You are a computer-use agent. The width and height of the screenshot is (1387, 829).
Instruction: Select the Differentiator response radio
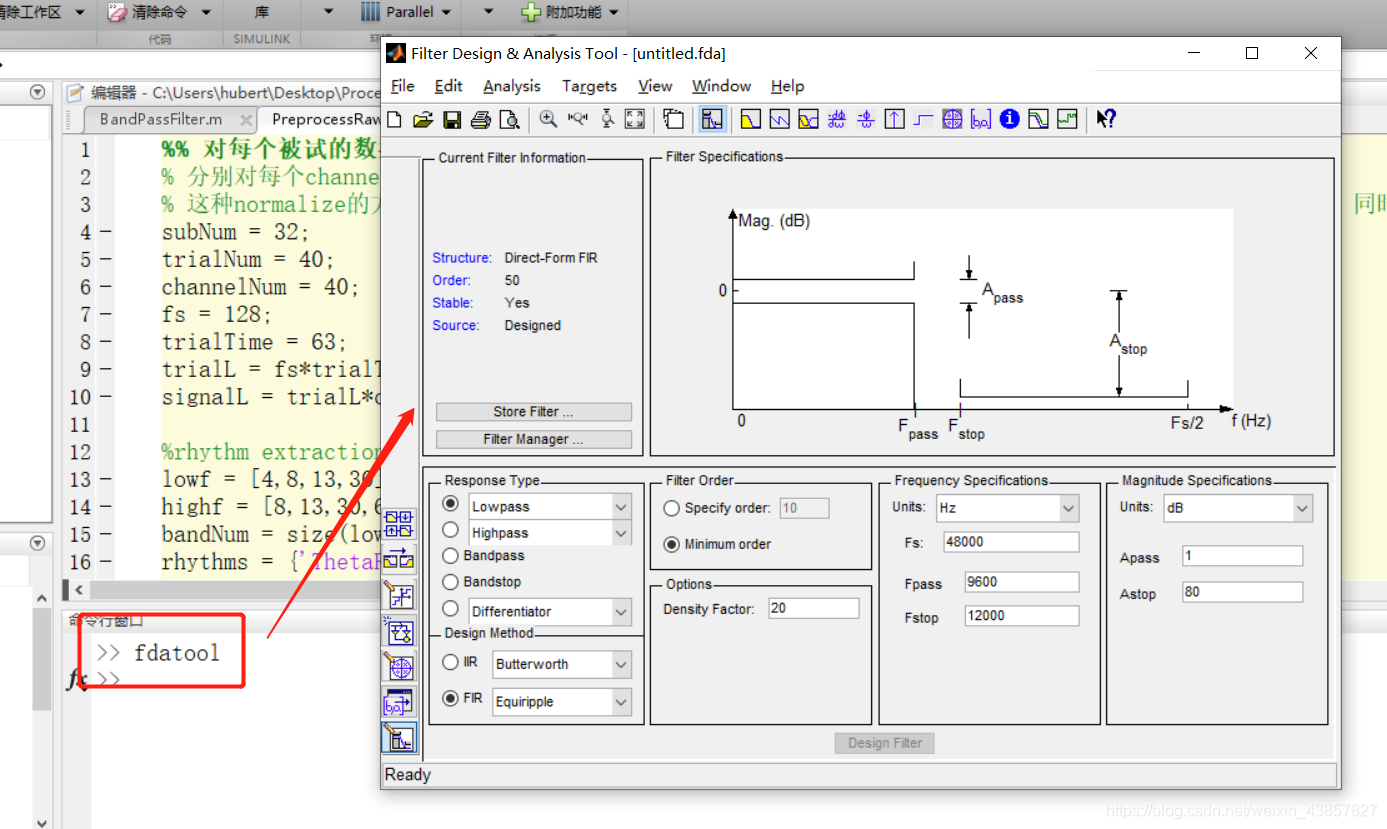(451, 608)
